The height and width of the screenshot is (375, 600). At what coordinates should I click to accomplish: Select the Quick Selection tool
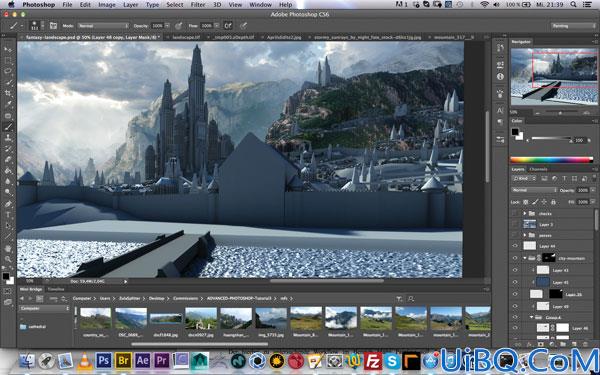(8, 82)
